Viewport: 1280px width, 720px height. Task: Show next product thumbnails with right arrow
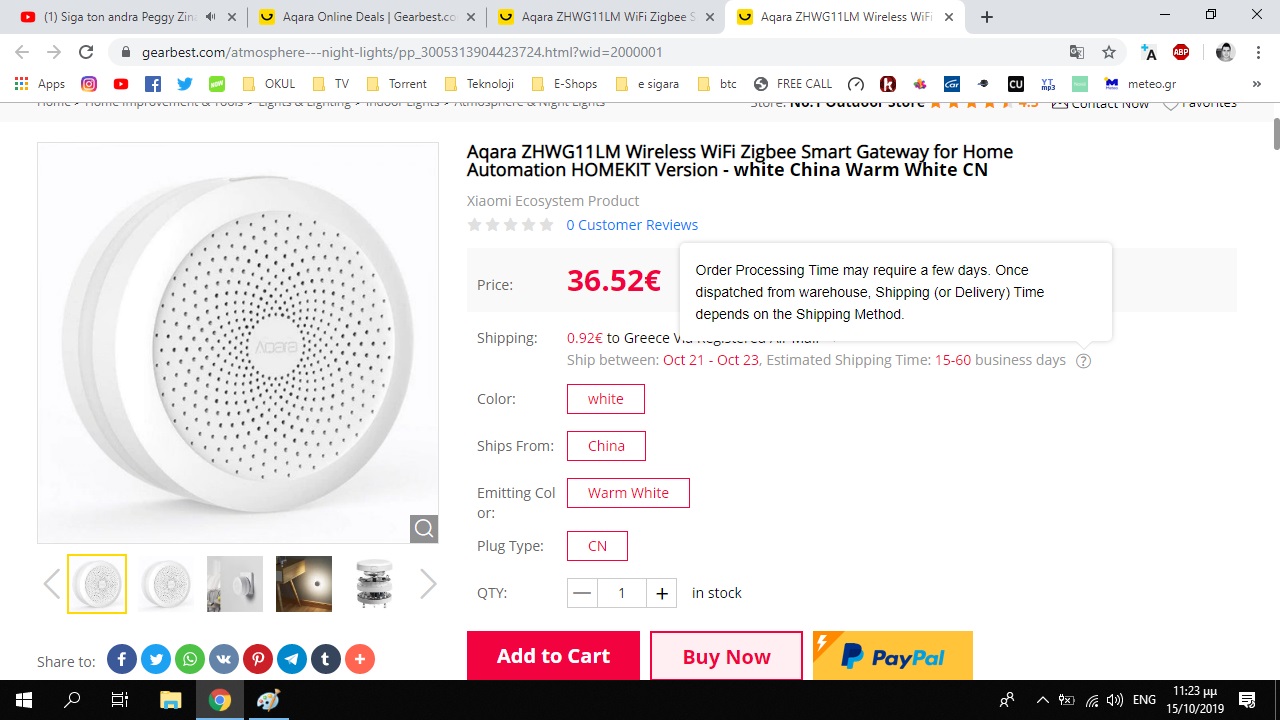coord(428,584)
